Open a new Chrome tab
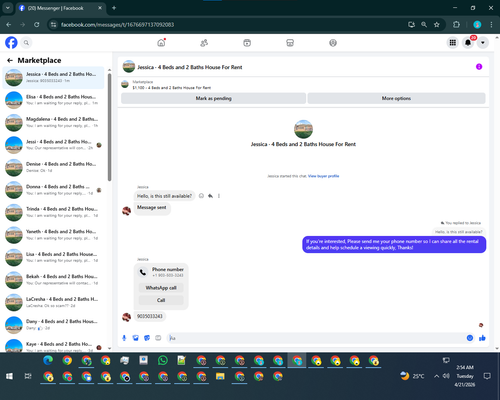Image resolution: width=500 pixels, height=400 pixels. click(114, 8)
